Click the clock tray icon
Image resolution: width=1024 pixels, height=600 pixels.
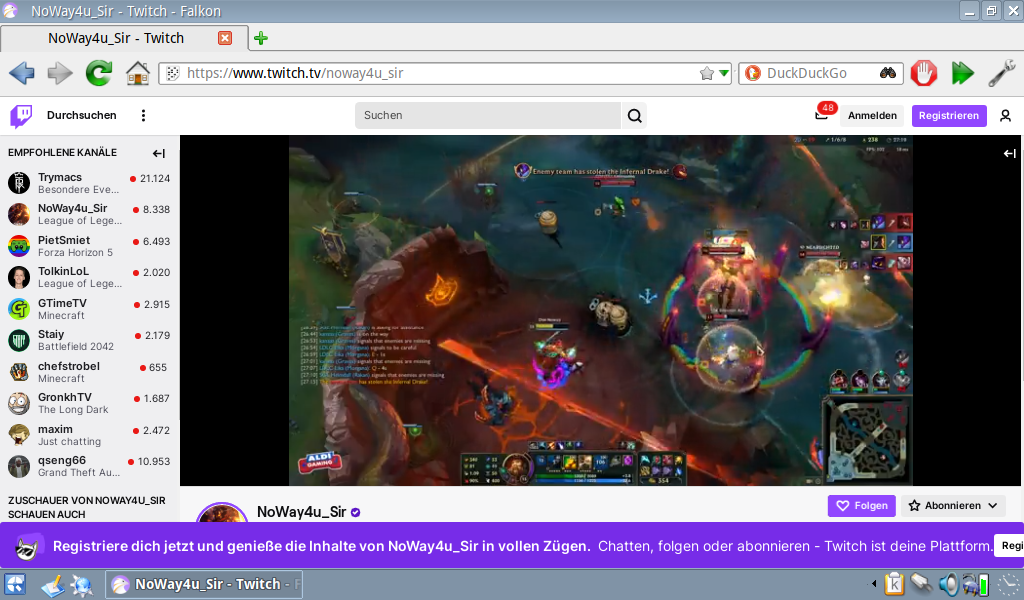click(1008, 585)
